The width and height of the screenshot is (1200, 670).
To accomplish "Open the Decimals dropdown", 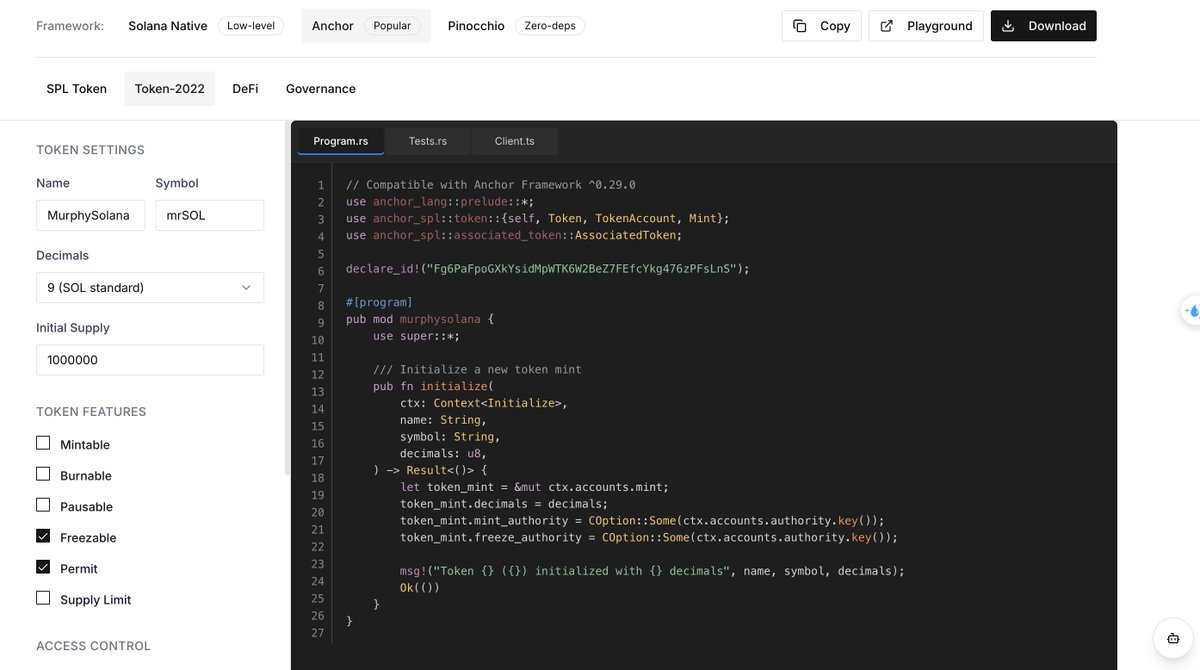I will pos(150,287).
